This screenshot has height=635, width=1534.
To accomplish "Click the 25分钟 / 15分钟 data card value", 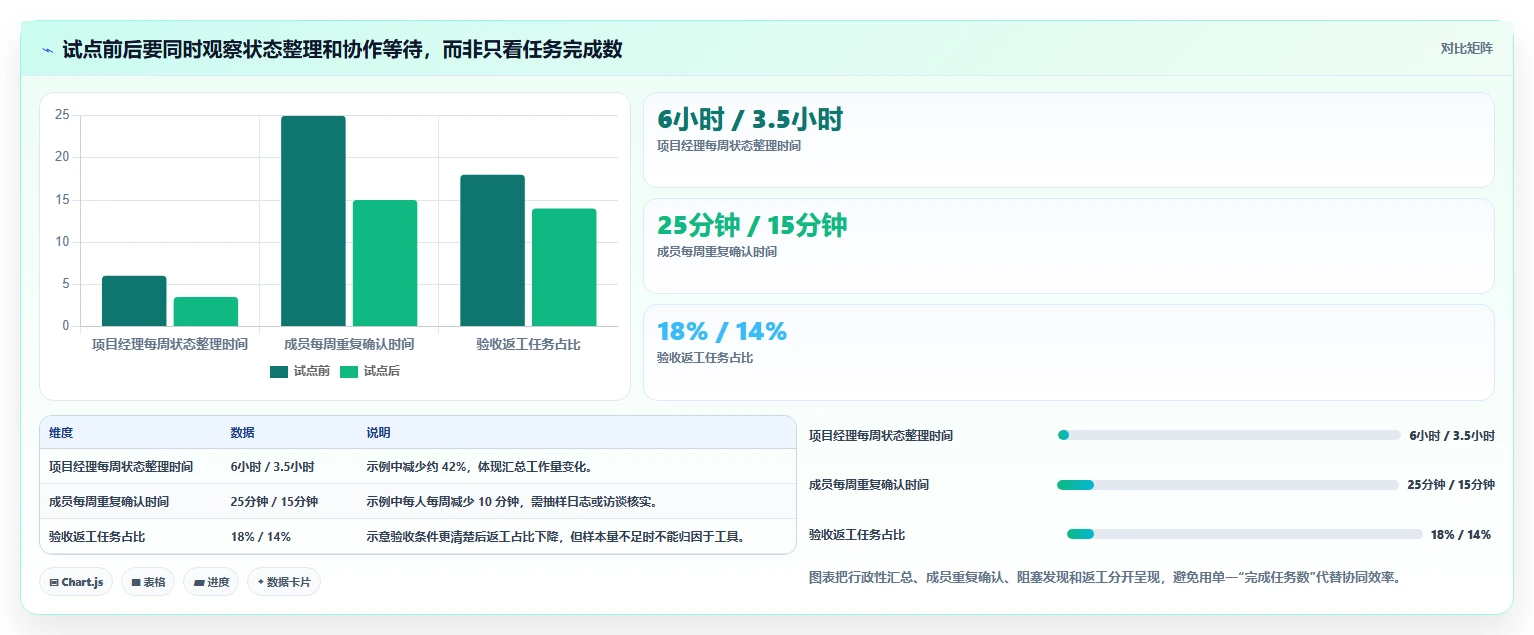I will point(752,225).
